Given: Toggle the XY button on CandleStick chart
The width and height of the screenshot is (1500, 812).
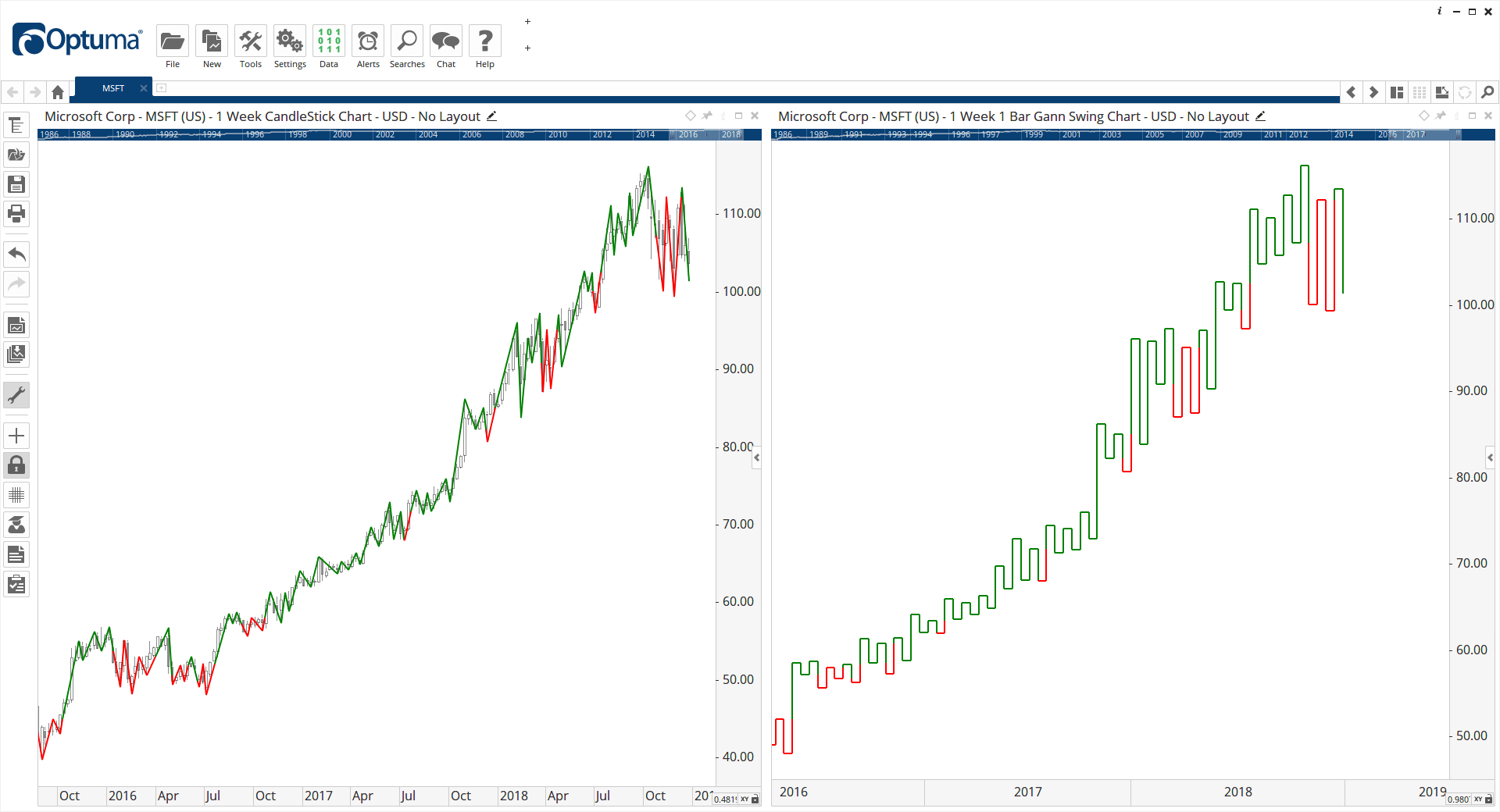Looking at the screenshot, I should (745, 800).
